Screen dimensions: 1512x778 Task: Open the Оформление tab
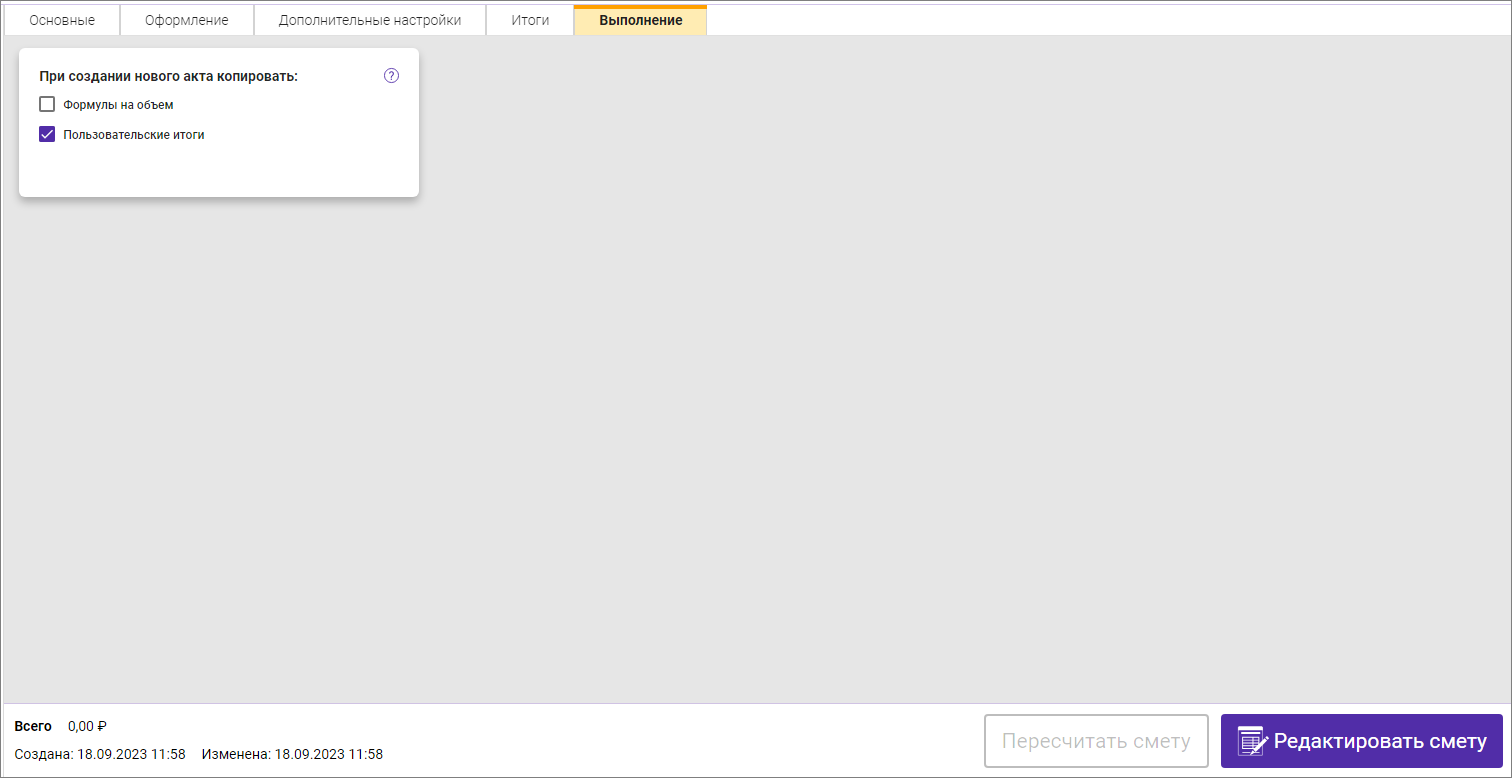click(186, 20)
